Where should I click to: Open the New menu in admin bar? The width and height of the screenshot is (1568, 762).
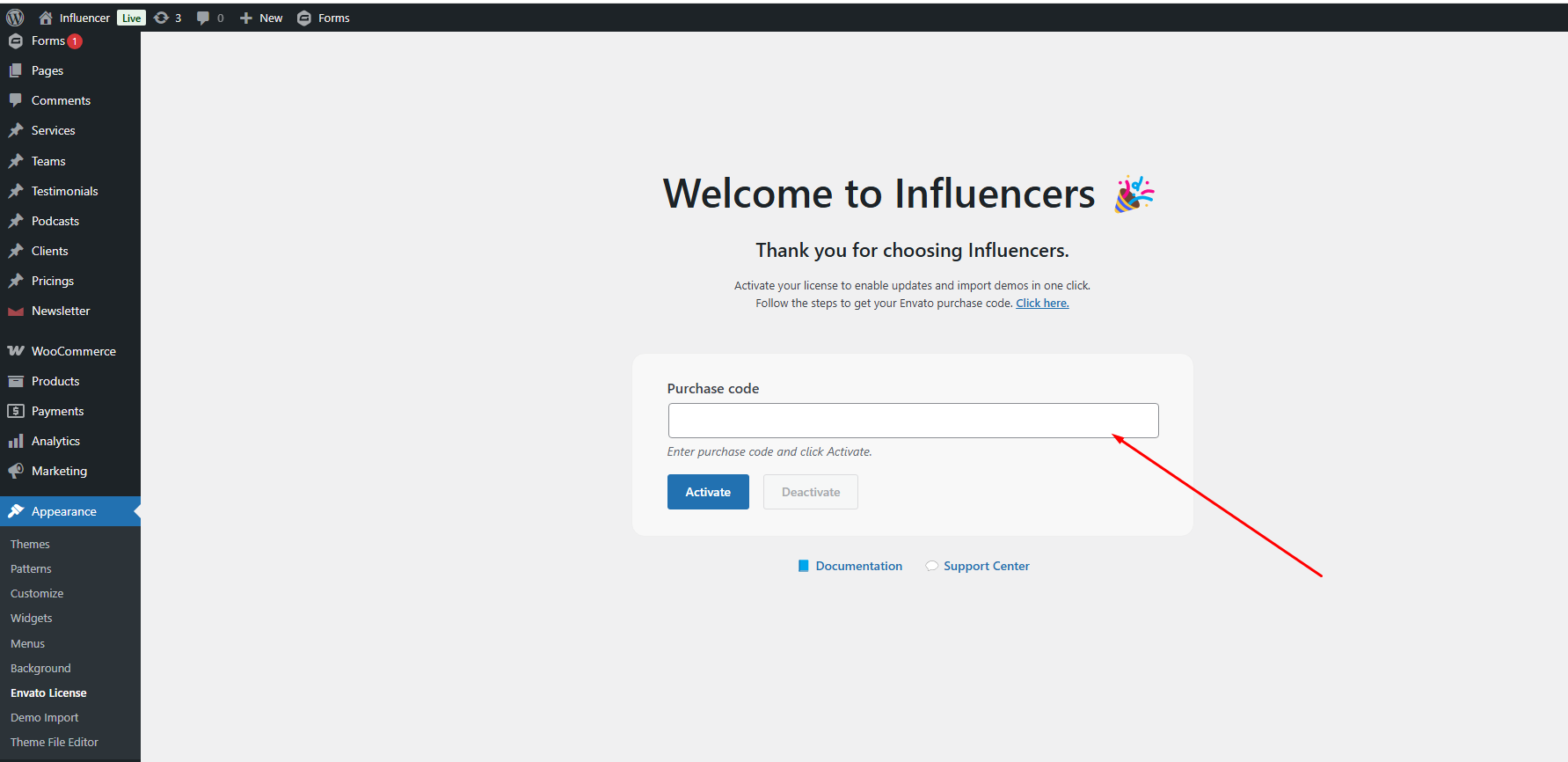[x=260, y=17]
